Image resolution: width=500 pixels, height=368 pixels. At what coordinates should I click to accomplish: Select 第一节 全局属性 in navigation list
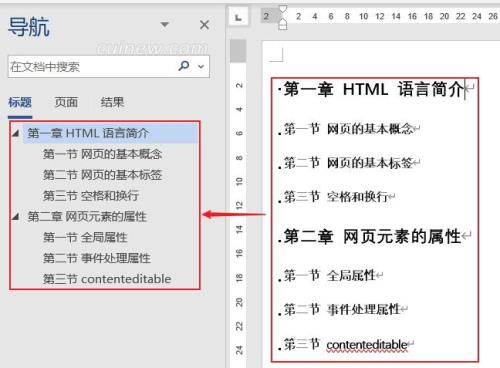85,237
